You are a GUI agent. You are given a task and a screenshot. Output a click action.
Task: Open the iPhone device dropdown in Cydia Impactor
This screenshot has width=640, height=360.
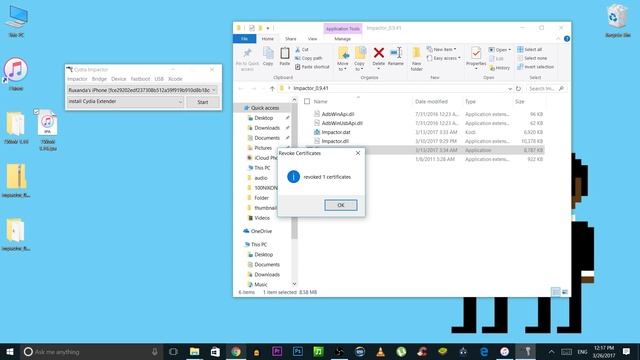tap(214, 90)
